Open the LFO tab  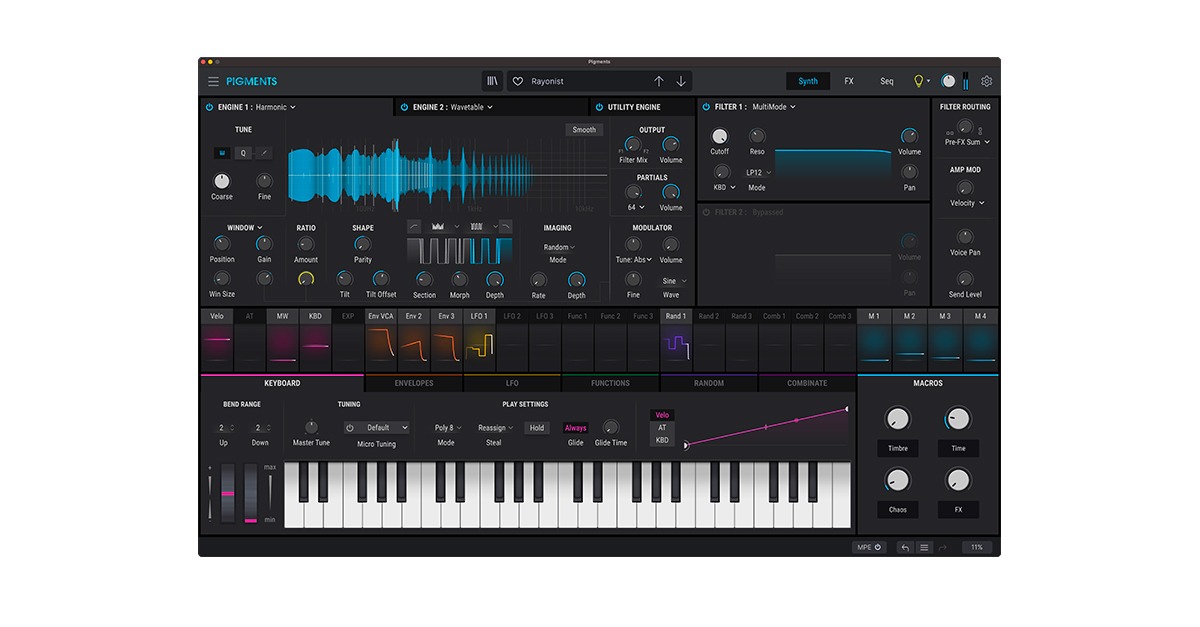click(x=512, y=383)
